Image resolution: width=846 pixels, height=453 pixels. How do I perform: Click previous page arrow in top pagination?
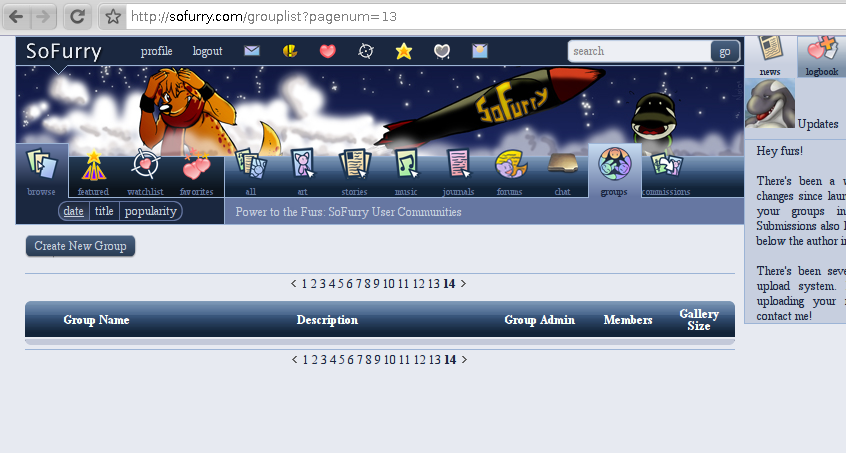pos(294,284)
